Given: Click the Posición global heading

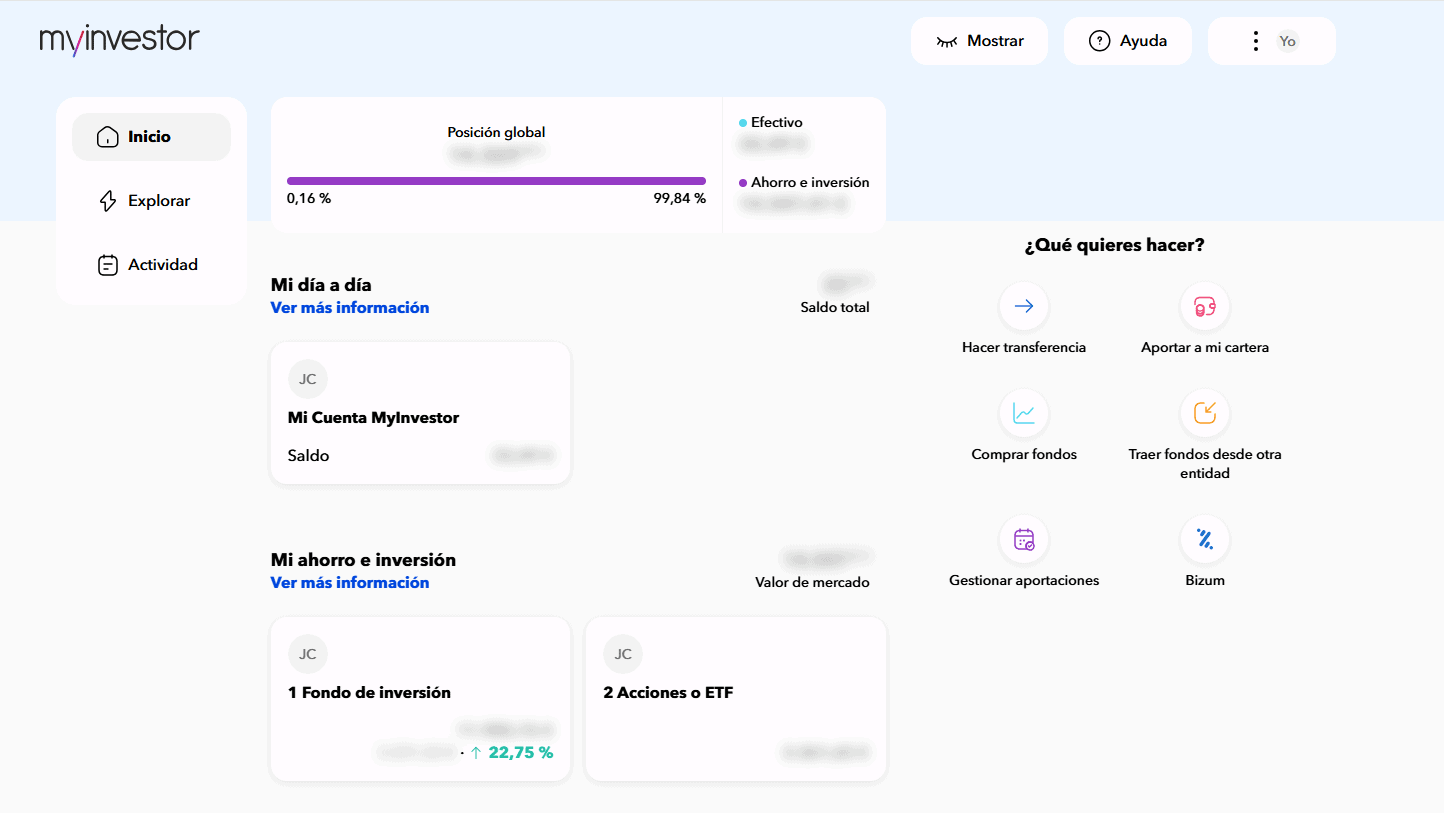Looking at the screenshot, I should point(496,132).
